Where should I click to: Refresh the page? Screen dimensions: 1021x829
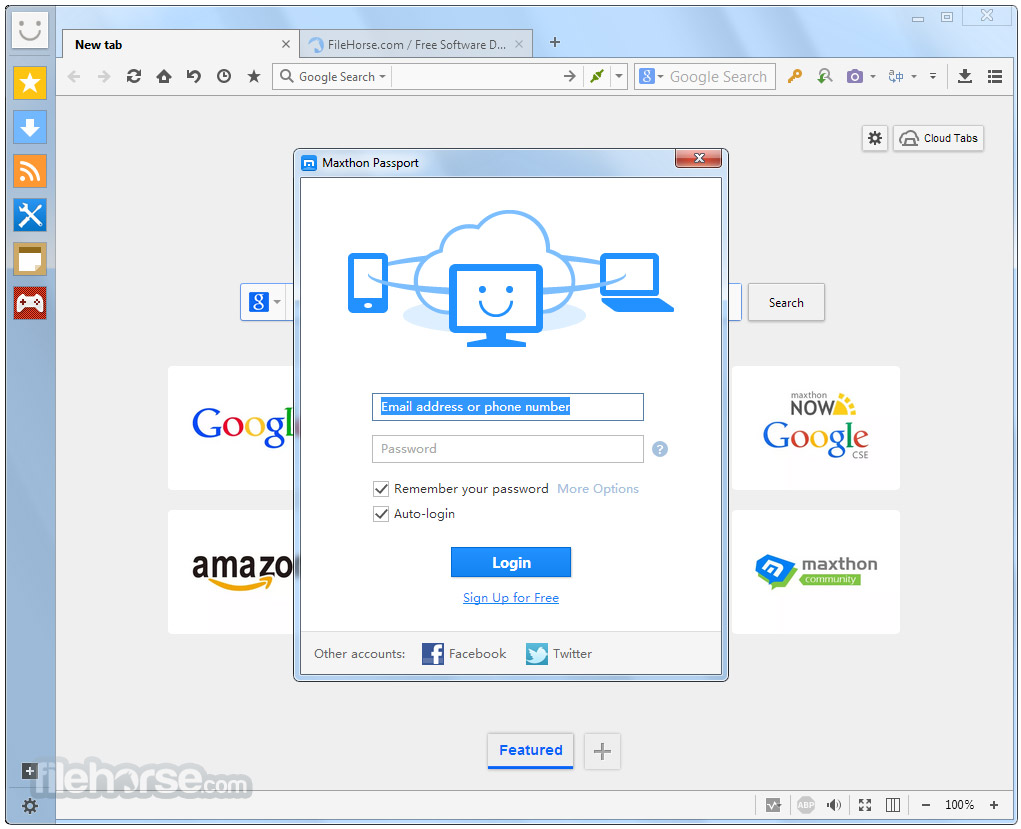coord(134,77)
